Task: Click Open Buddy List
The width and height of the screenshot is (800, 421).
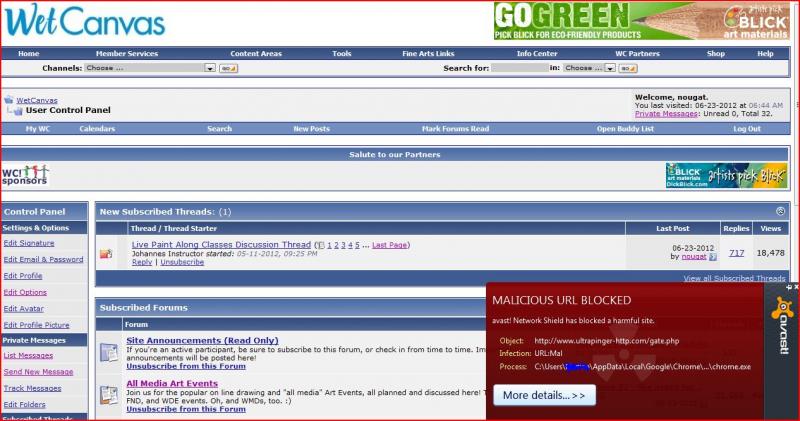Action: point(625,129)
